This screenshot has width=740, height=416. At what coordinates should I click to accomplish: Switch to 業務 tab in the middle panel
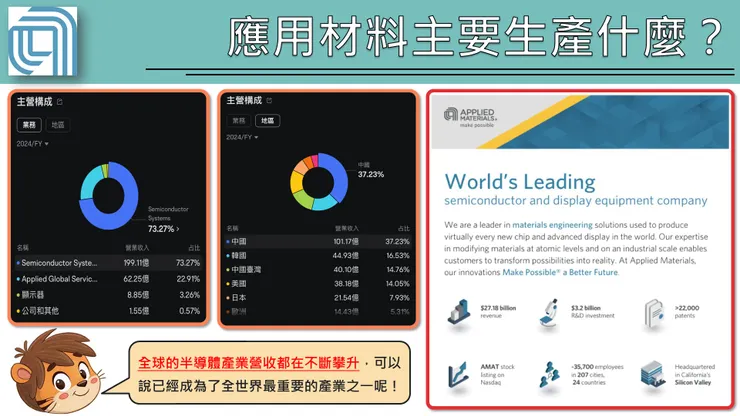(239, 120)
